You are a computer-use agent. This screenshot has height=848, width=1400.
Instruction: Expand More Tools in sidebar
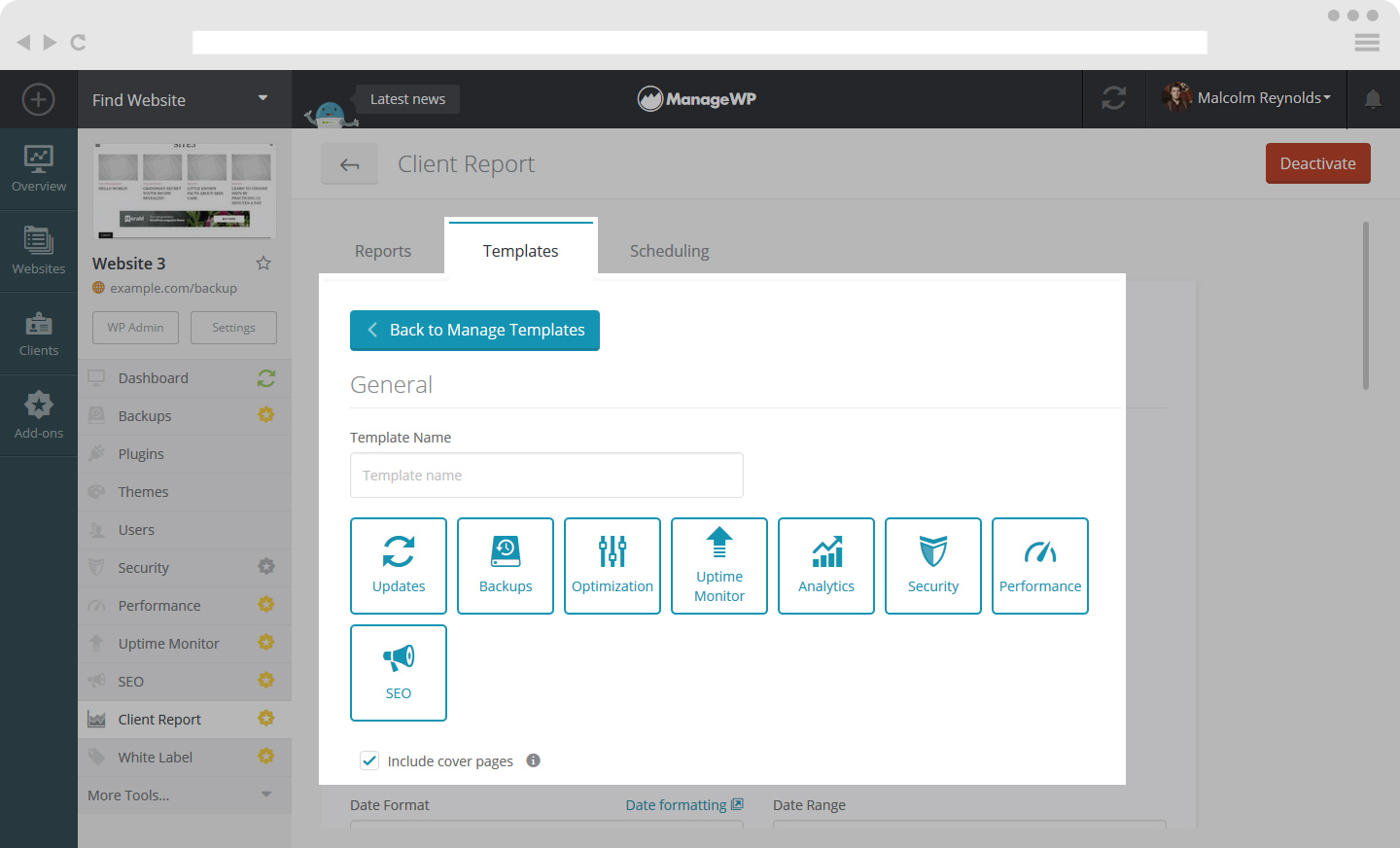pyautogui.click(x=185, y=795)
